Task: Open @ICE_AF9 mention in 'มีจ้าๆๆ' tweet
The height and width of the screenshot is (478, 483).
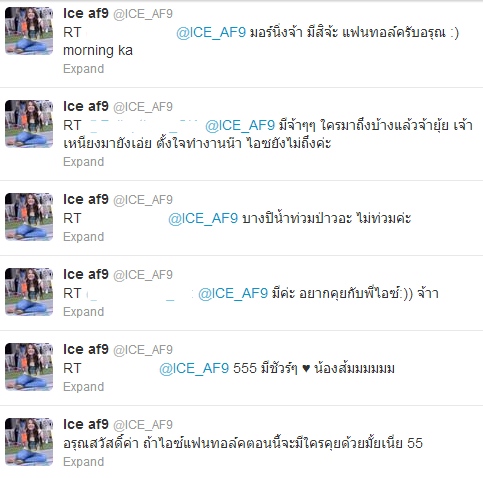Action: click(x=240, y=125)
